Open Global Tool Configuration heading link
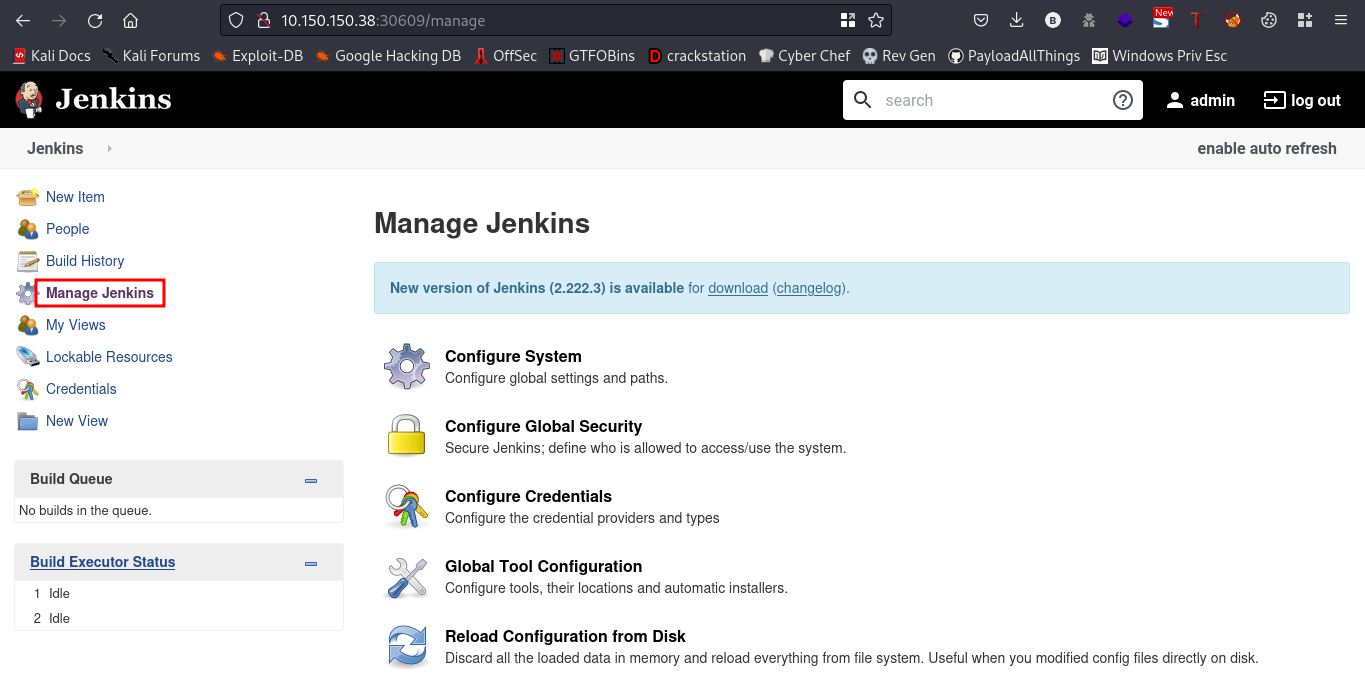The width and height of the screenshot is (1365, 693). (x=543, y=566)
